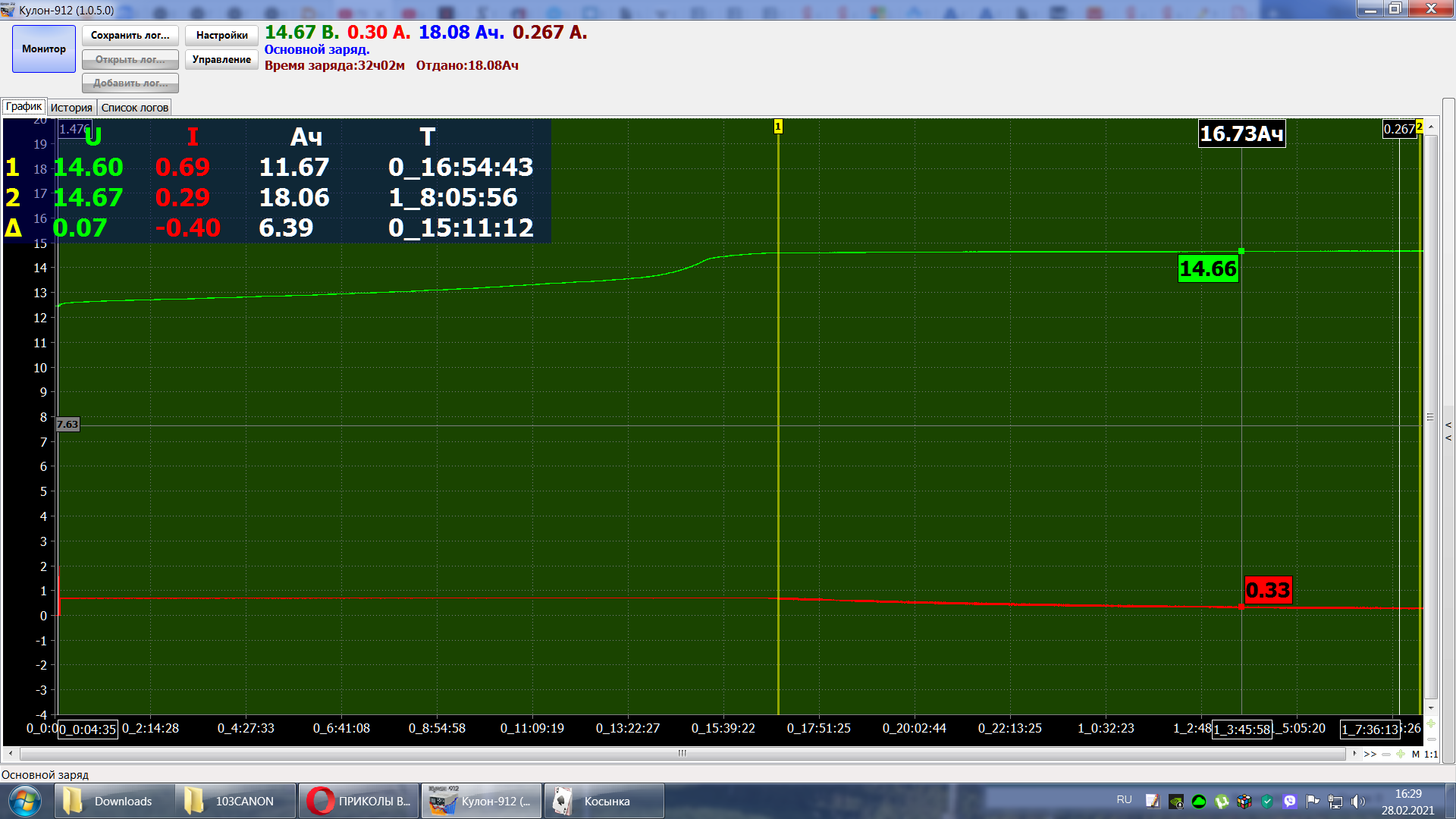Open Viber icon in system tray
The width and height of the screenshot is (1456, 819).
pyautogui.click(x=1290, y=801)
